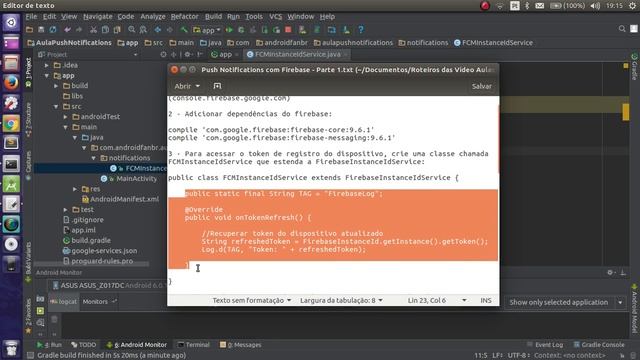The width and height of the screenshot is (640, 360).
Task: Click the Make Project hammer icon
Action: pyautogui.click(x=184, y=29)
